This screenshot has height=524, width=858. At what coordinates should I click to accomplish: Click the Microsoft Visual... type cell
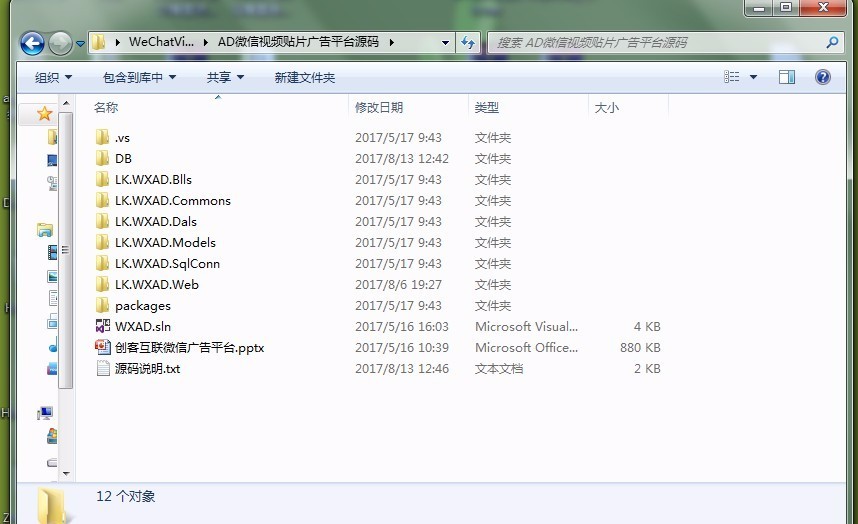coord(526,327)
